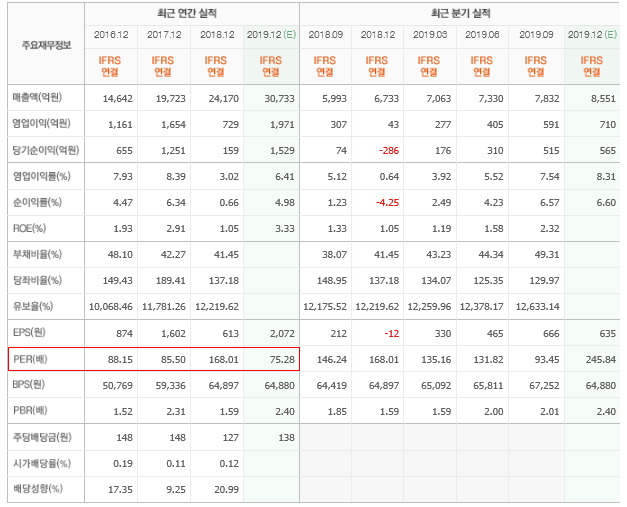Click the '2019.09' quarterly column header
Viewport: 627px width, 507px height.
tap(536, 35)
